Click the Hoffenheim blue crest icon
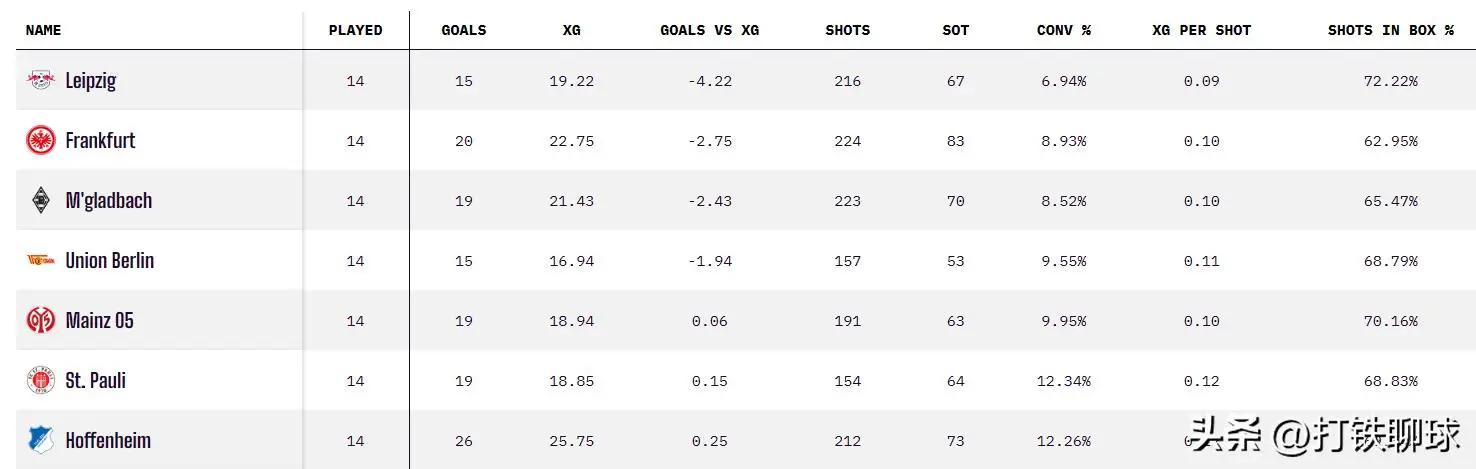 point(41,440)
